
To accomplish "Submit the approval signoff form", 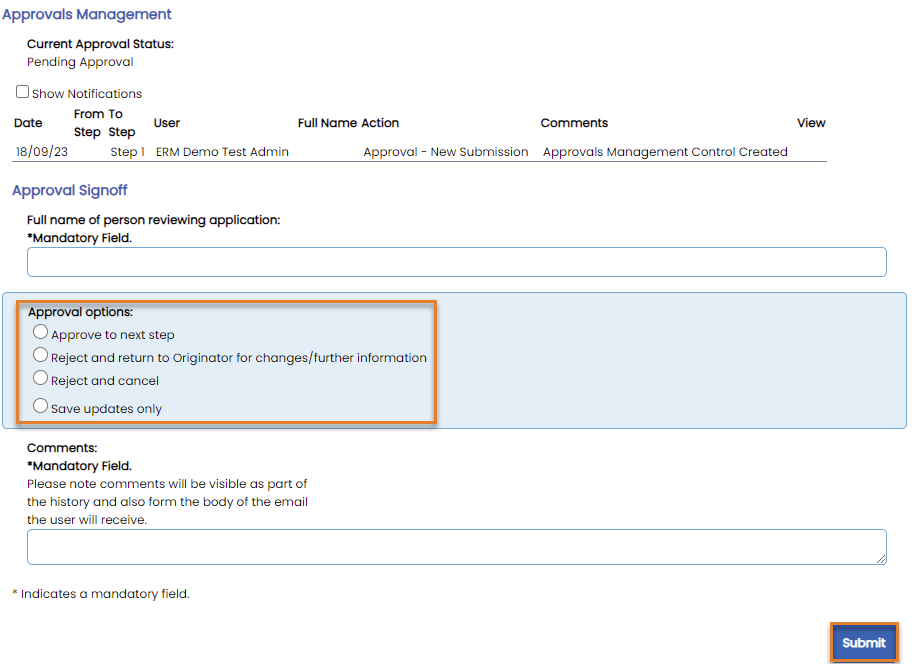I will 864,643.
